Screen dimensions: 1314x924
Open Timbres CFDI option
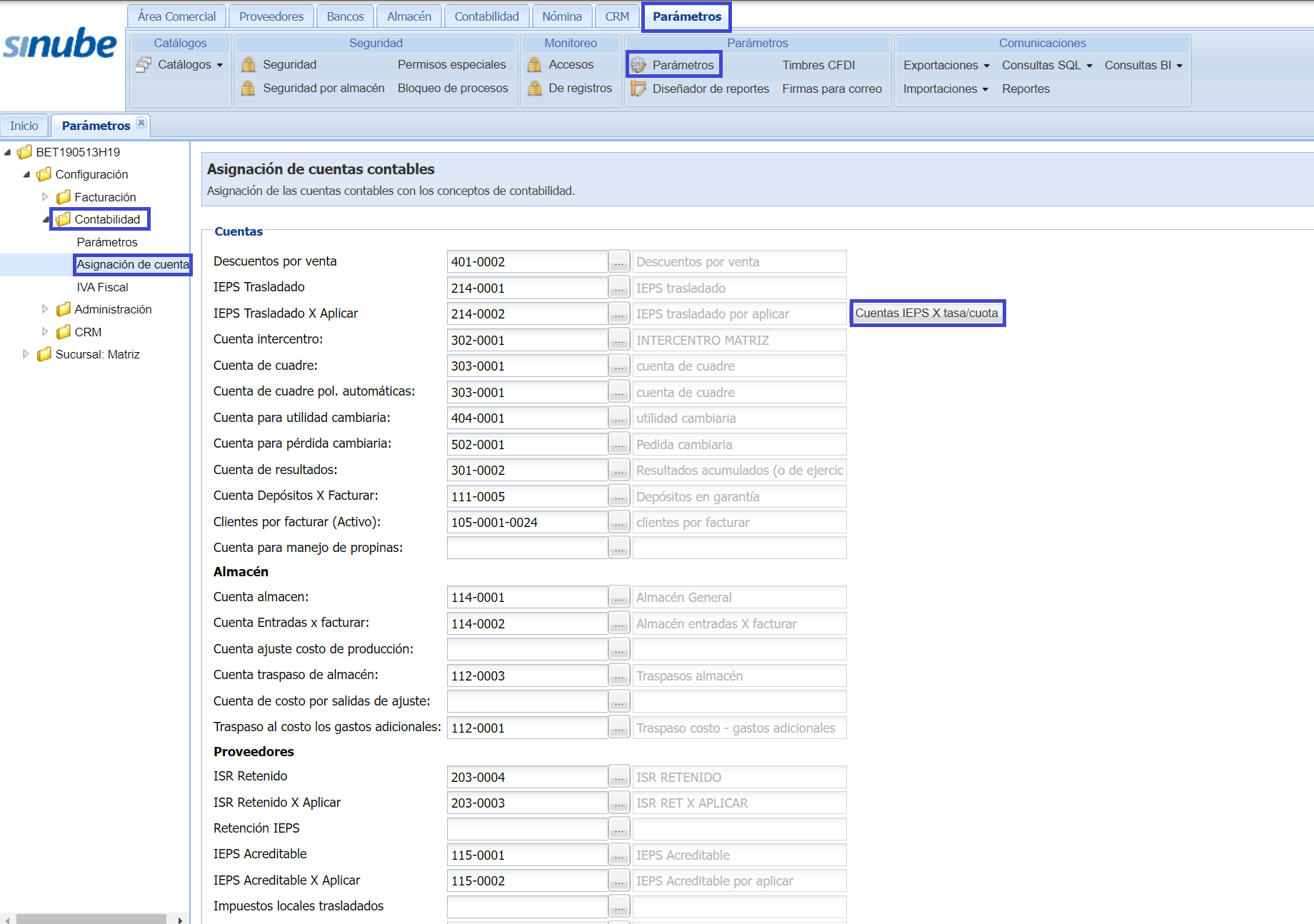(818, 66)
